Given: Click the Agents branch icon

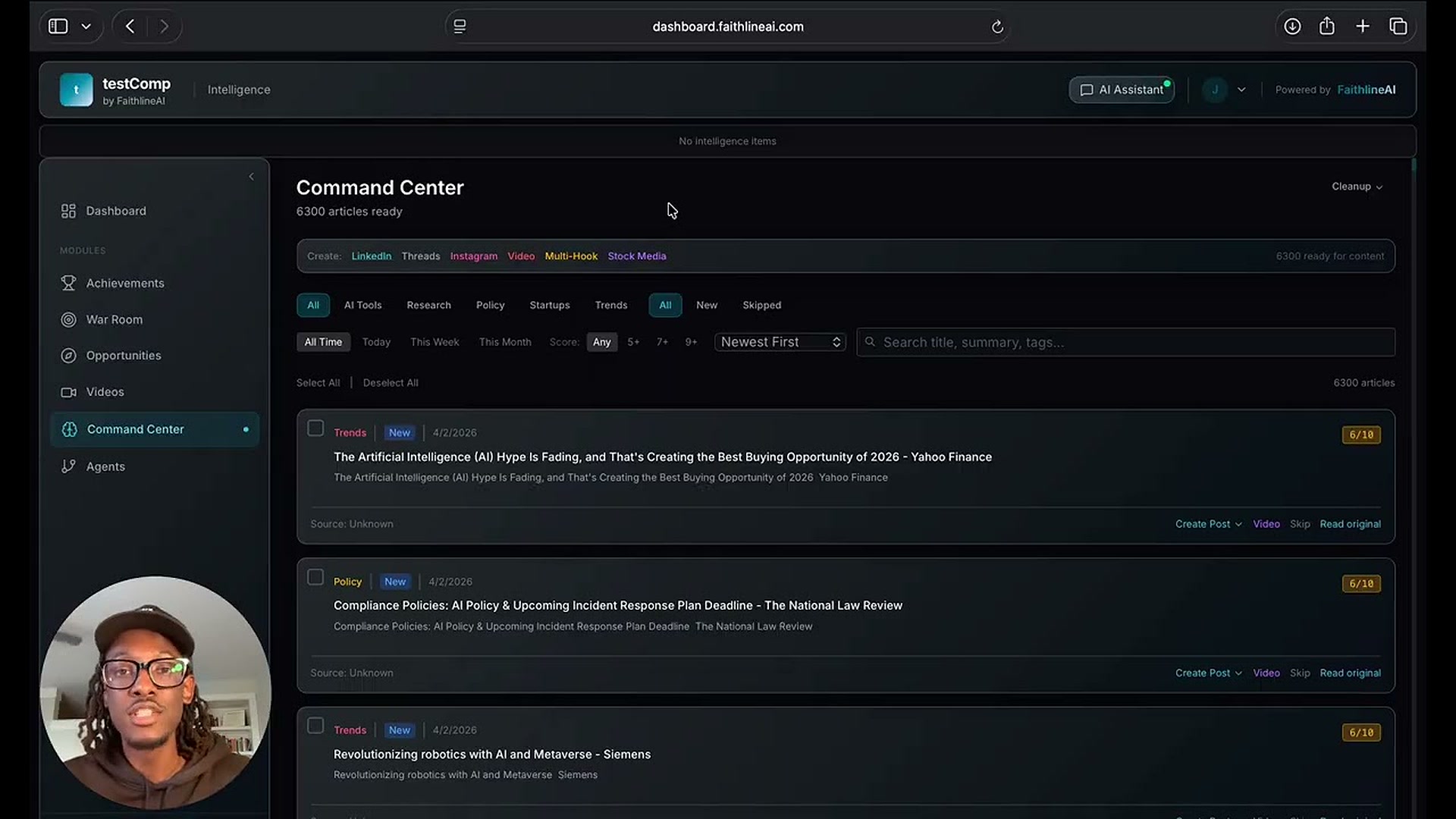Looking at the screenshot, I should 68,466.
